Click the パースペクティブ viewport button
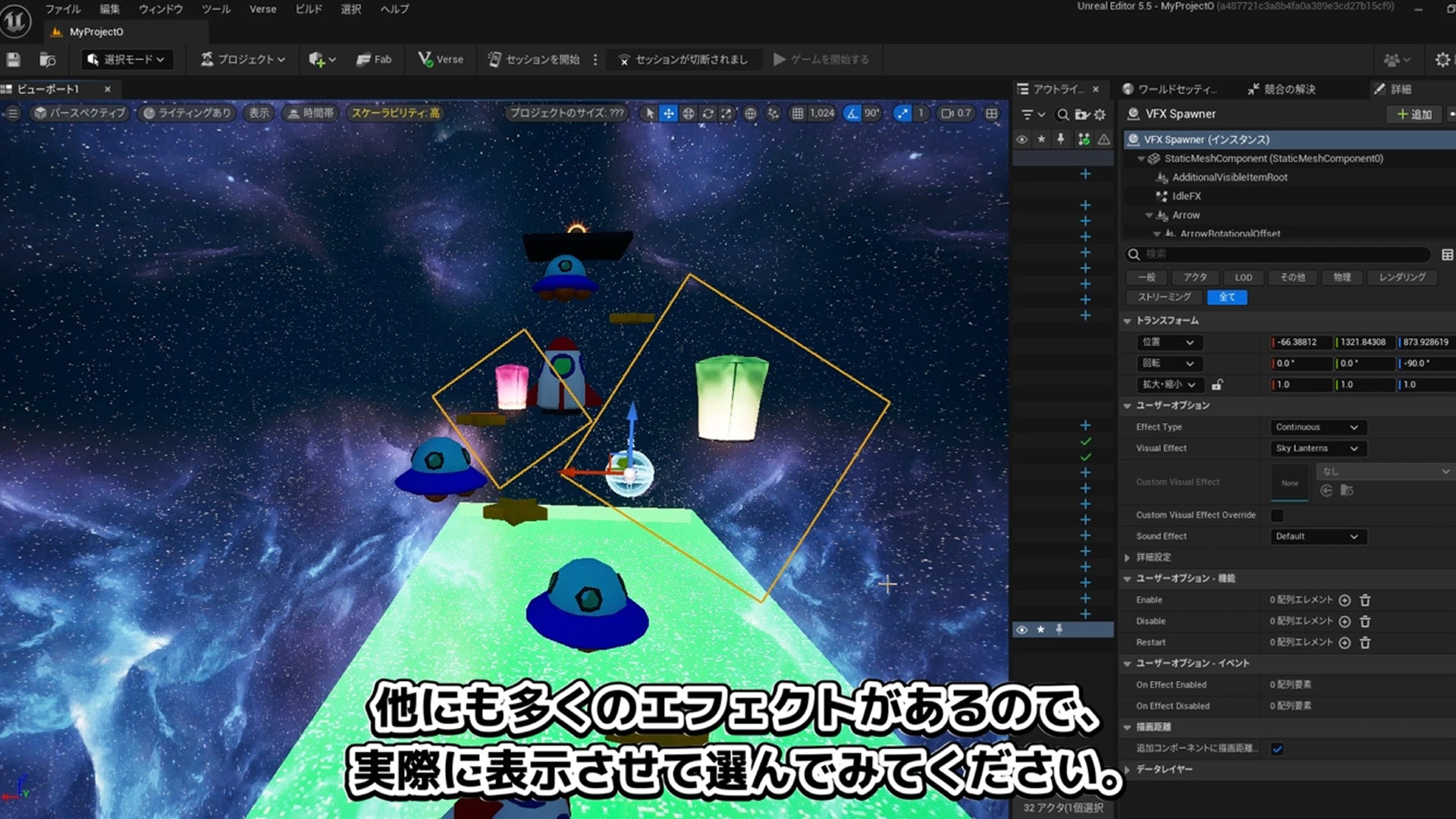 pyautogui.click(x=80, y=113)
